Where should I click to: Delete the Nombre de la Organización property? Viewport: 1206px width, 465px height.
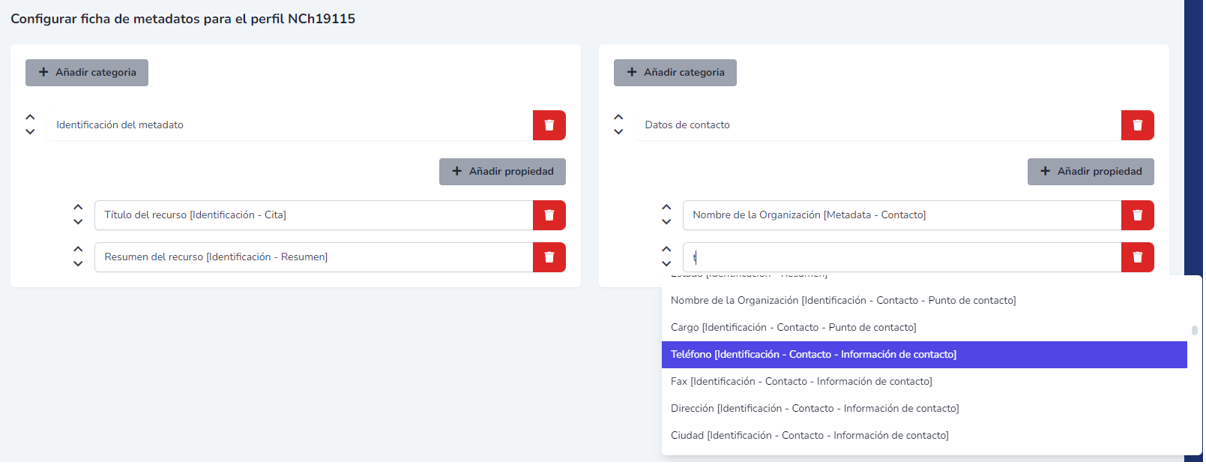tap(1137, 215)
